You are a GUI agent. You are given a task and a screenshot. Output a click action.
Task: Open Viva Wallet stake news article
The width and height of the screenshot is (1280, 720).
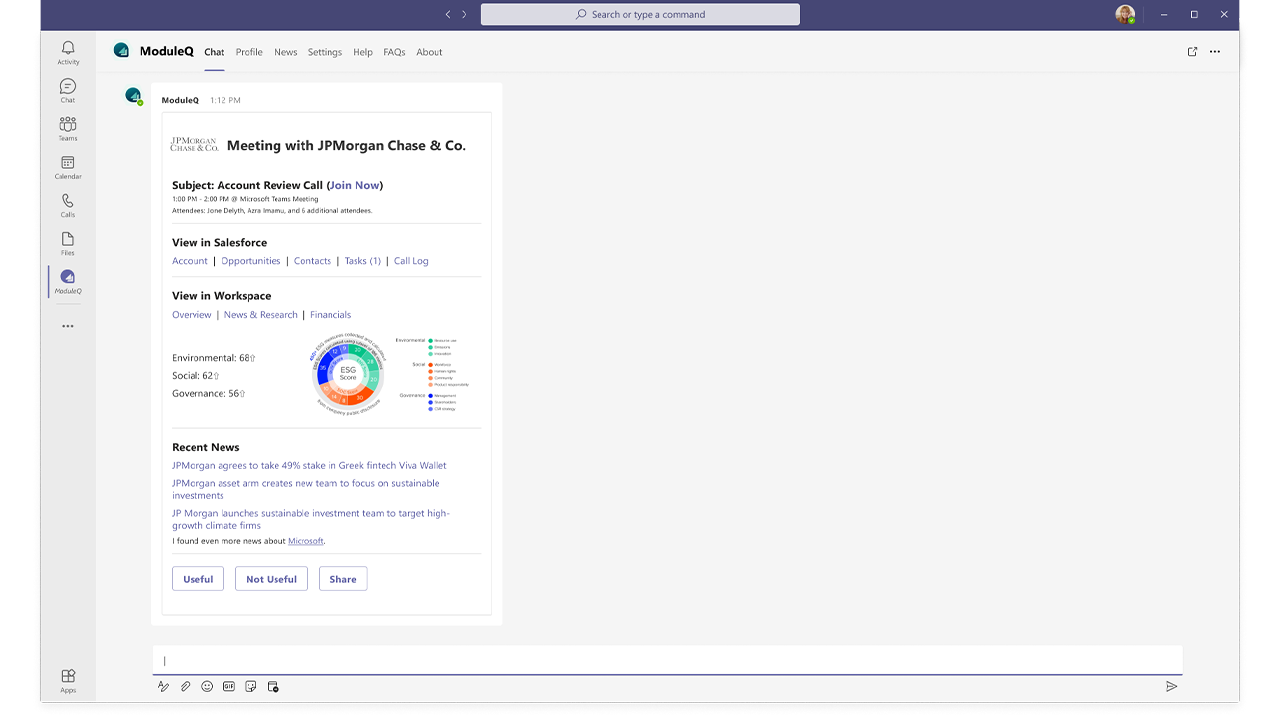tap(309, 465)
